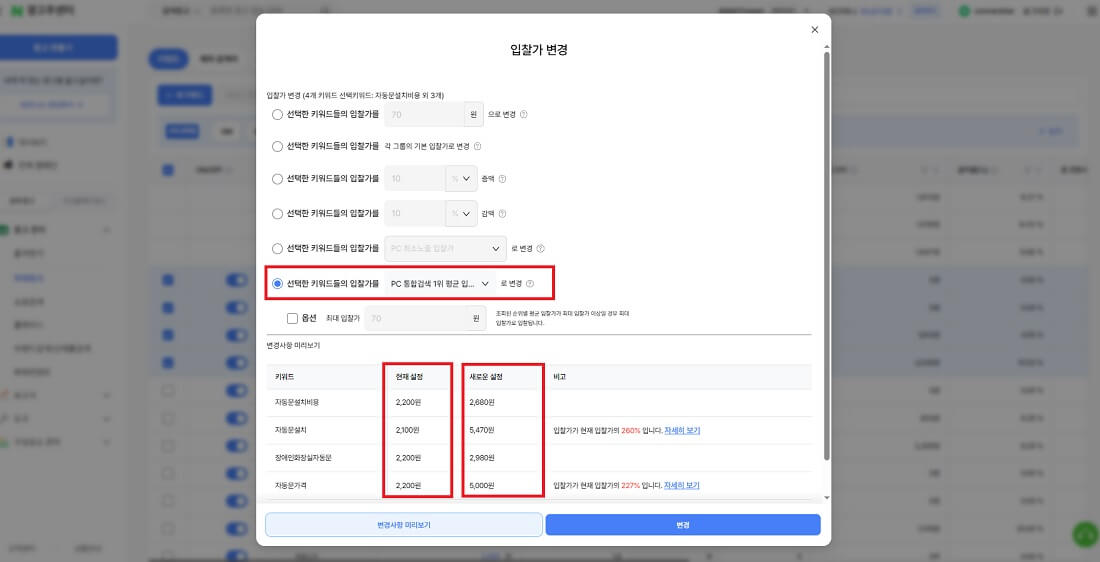The image size is (1100, 562).
Task: Select the radio for changing bid to a fixed 원 amount
Action: 277,114
